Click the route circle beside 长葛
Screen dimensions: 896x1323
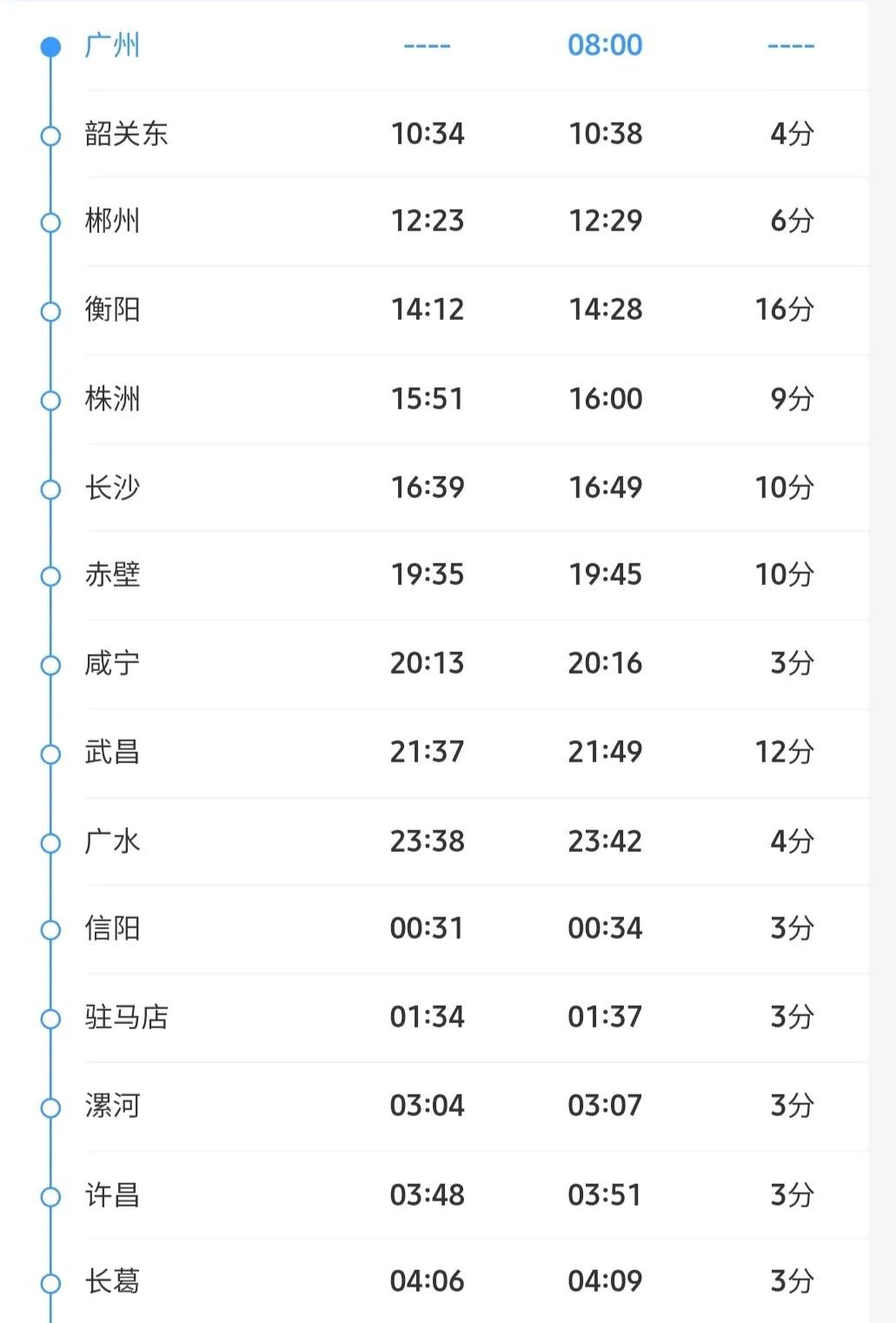[51, 1283]
